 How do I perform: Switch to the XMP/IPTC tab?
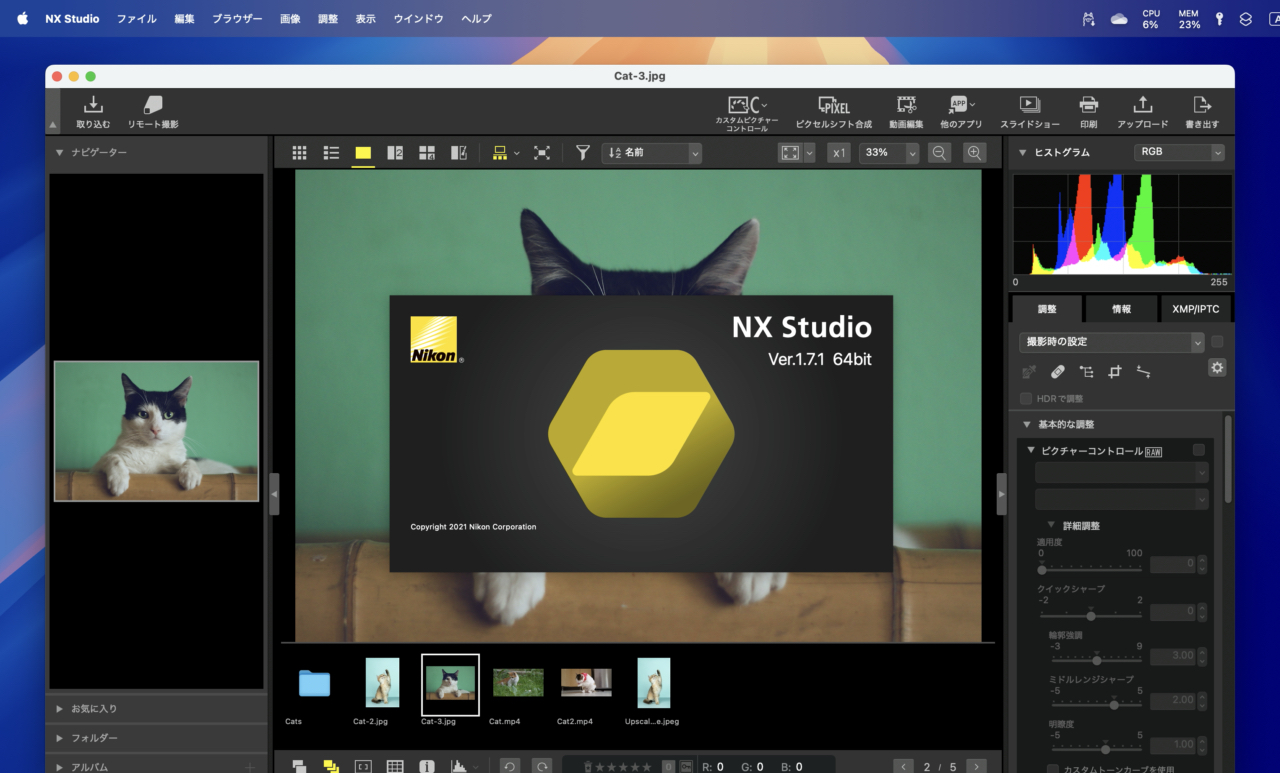click(1196, 309)
